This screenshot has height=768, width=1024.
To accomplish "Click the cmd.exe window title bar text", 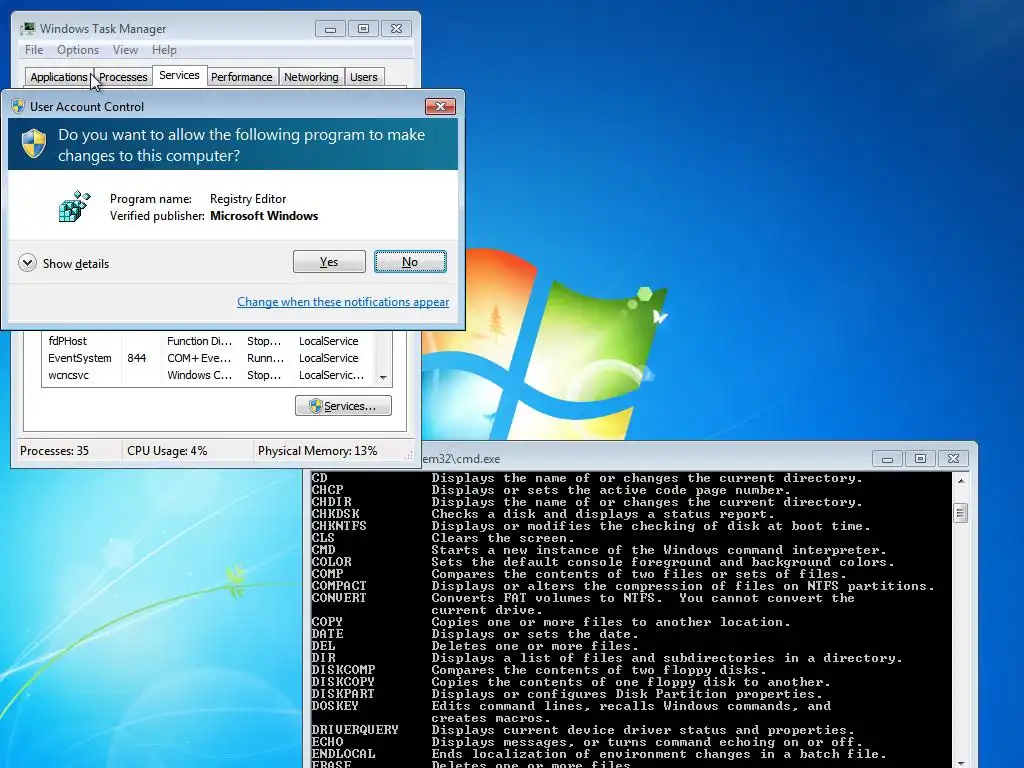I will [x=461, y=459].
